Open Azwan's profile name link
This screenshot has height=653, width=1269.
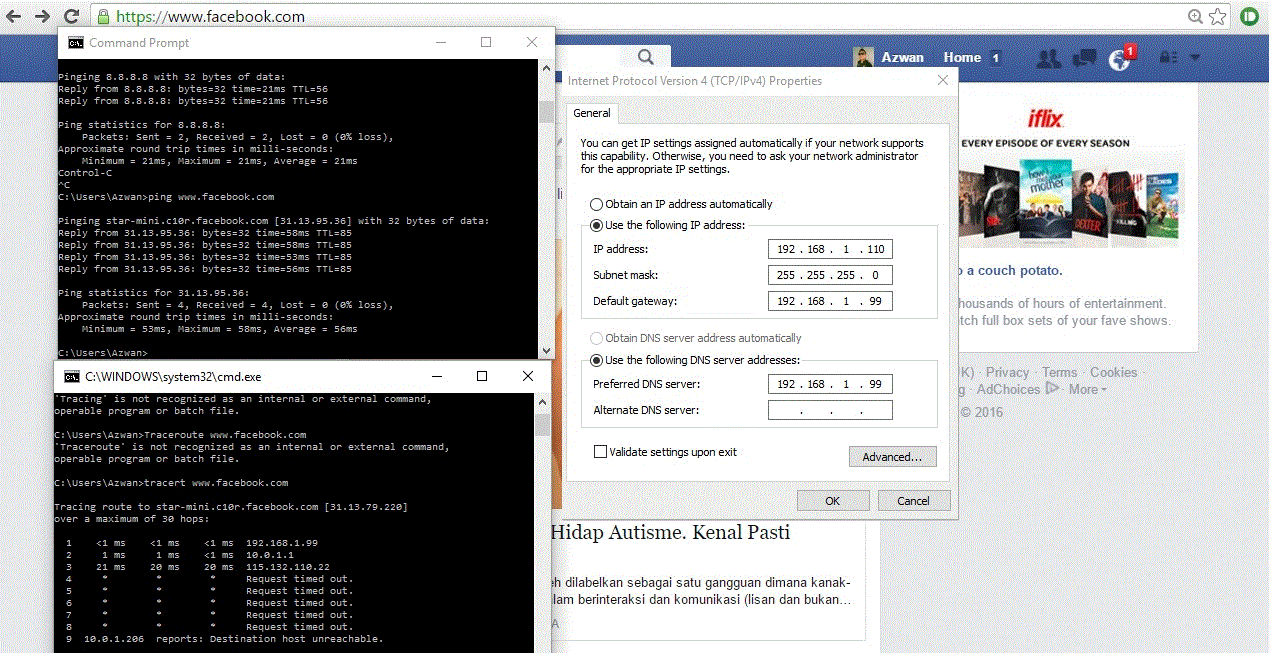(x=902, y=58)
